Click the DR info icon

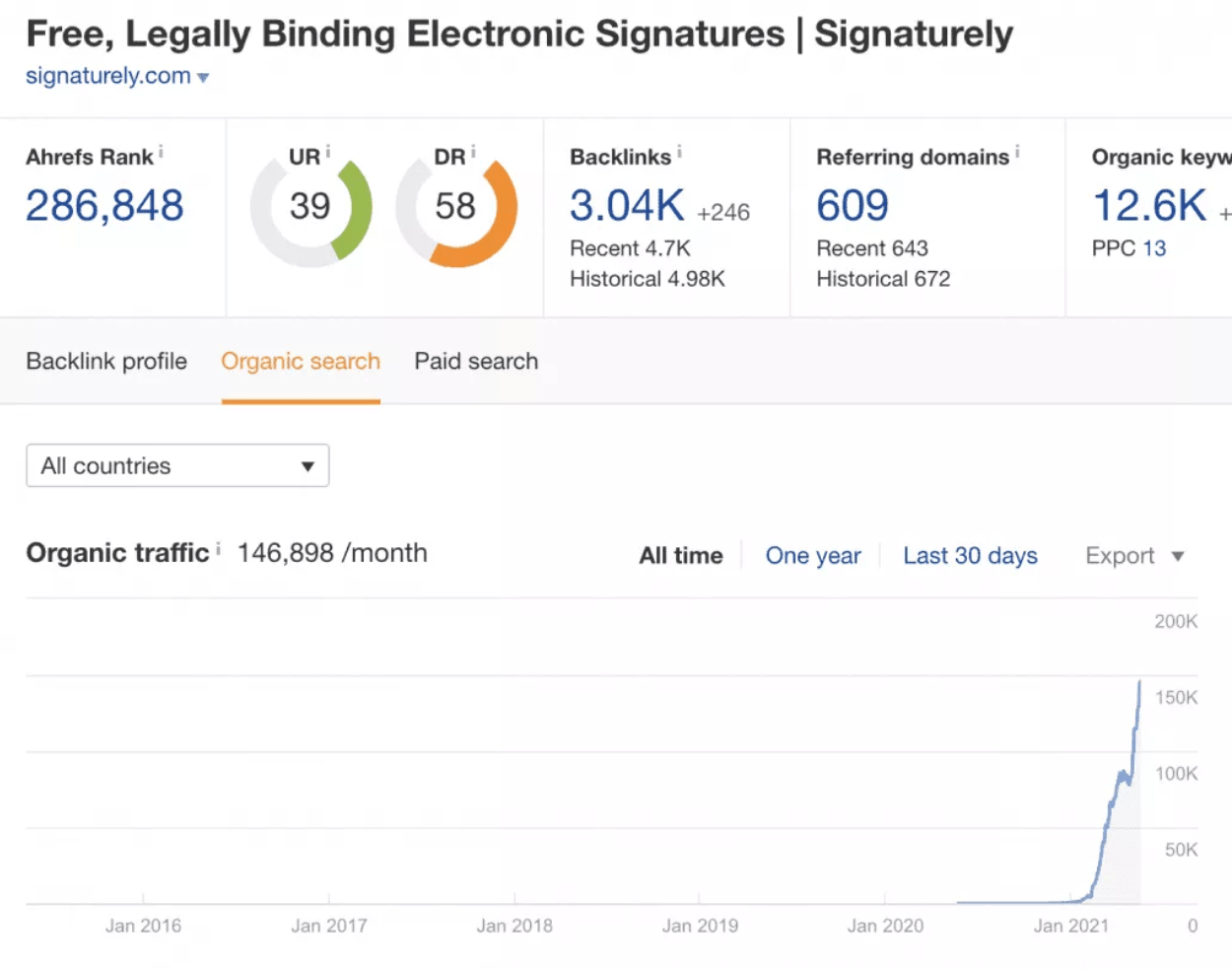click(473, 152)
